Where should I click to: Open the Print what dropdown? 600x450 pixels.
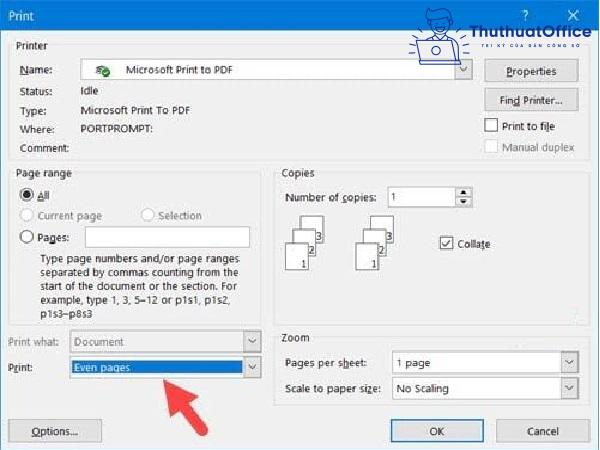[x=252, y=341]
